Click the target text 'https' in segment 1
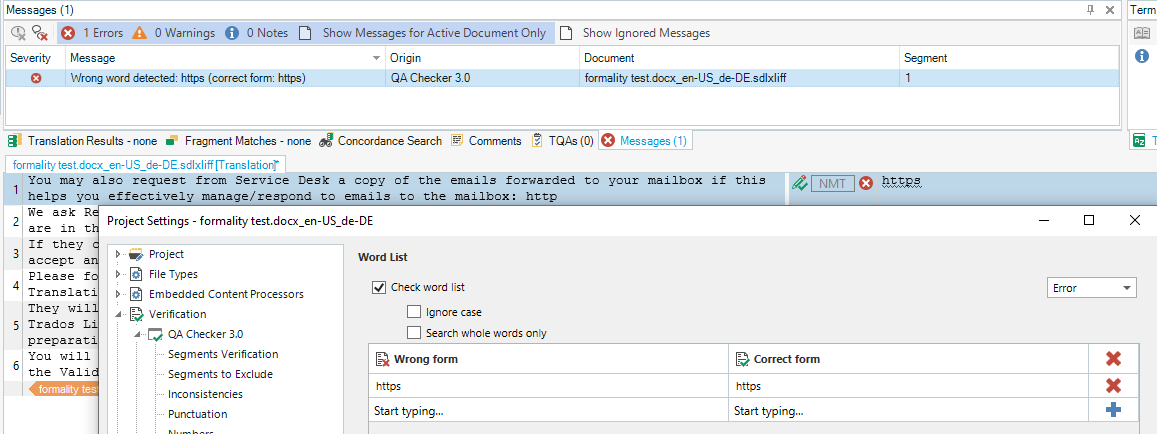The height and width of the screenshot is (434, 1157). click(x=901, y=182)
